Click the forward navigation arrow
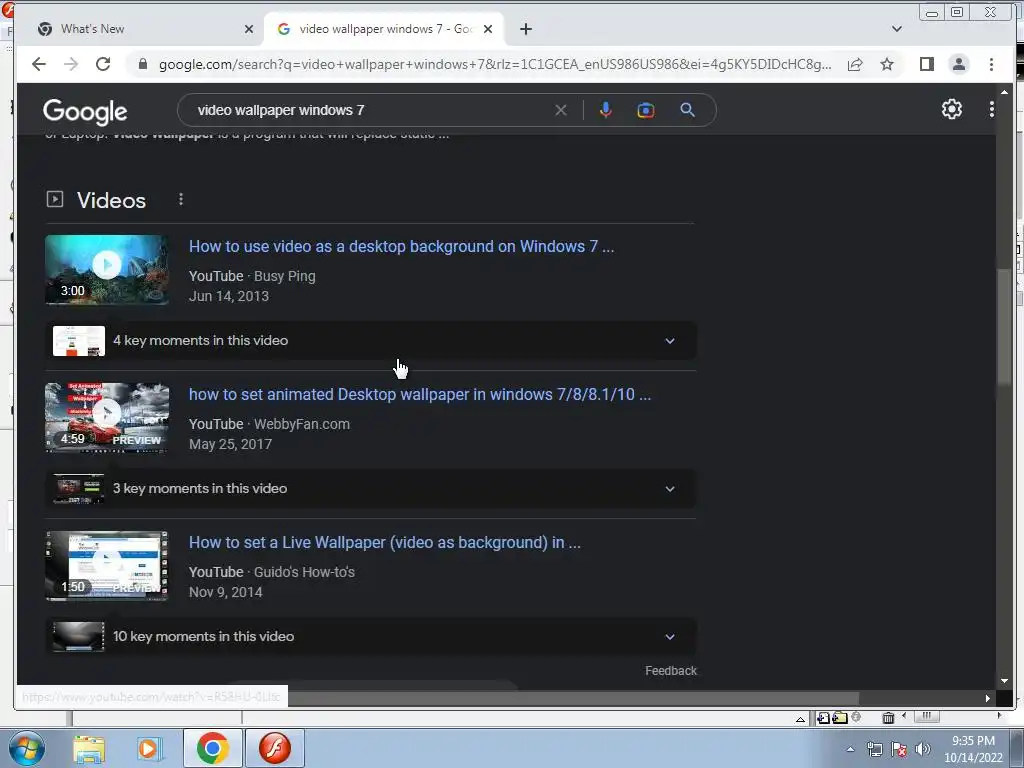Screen dimensions: 1024x768 71,64
